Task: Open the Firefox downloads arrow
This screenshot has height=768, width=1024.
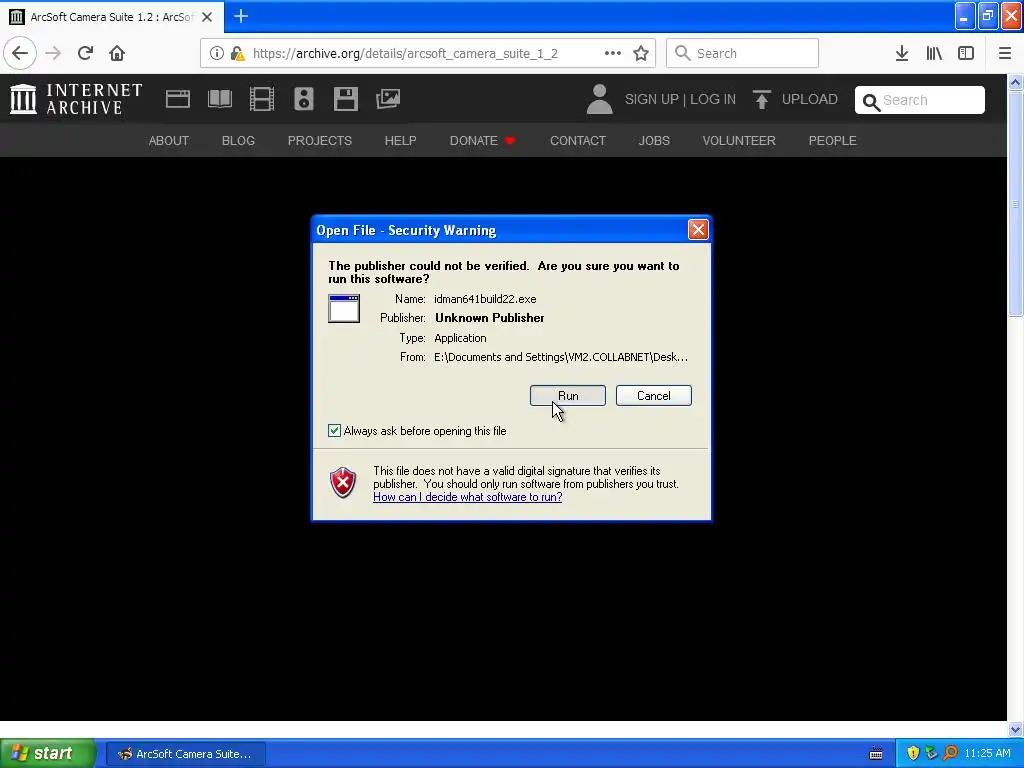Action: (902, 53)
